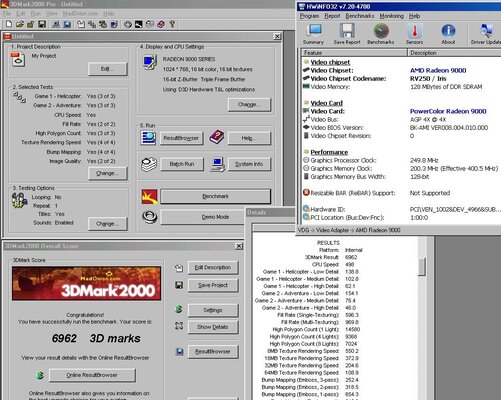Click the System info computer icon in the 3DMark toolbar

tap(56, 24)
